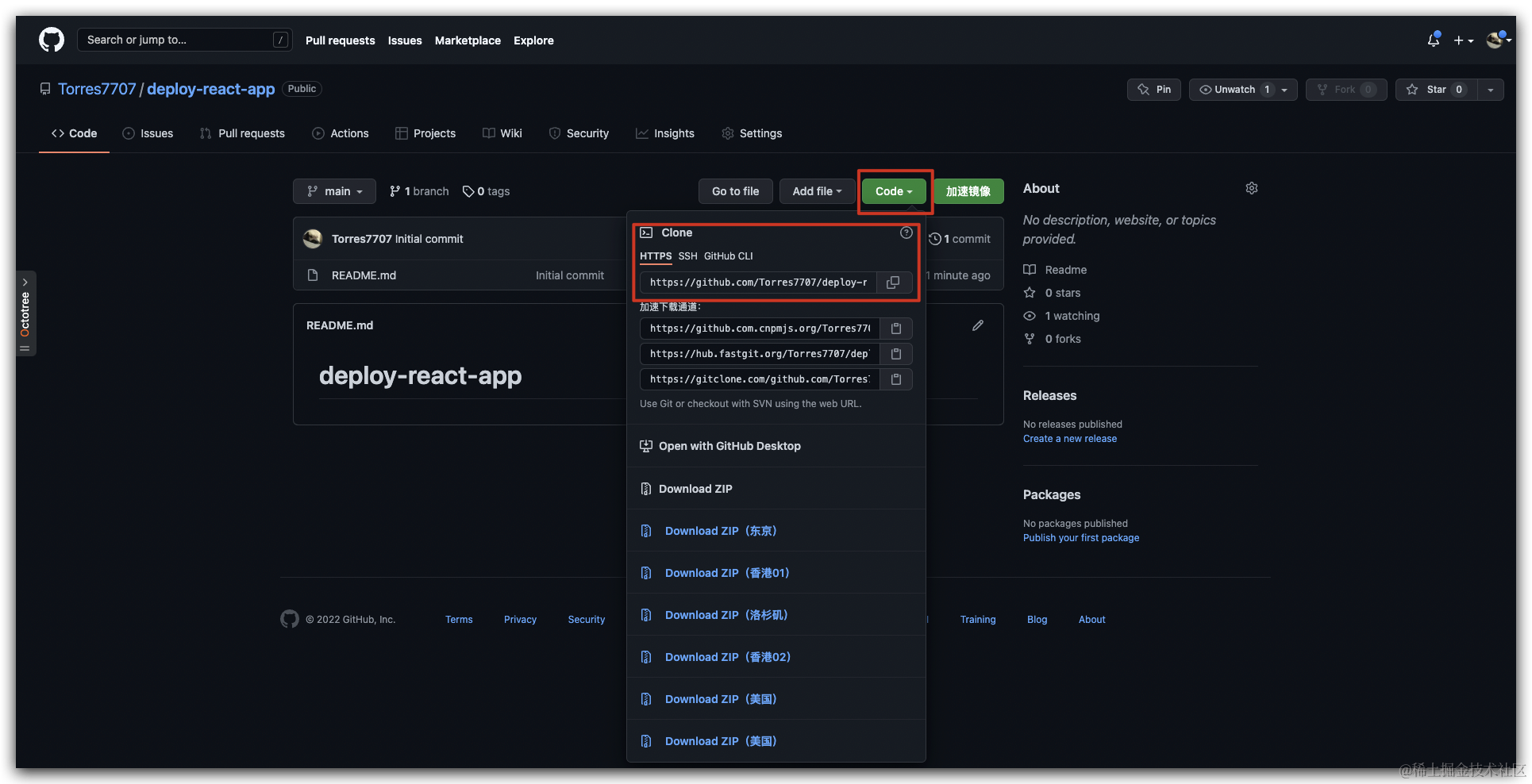Select the GitHub CLI clone tab
This screenshot has width=1532, height=784.
(729, 256)
